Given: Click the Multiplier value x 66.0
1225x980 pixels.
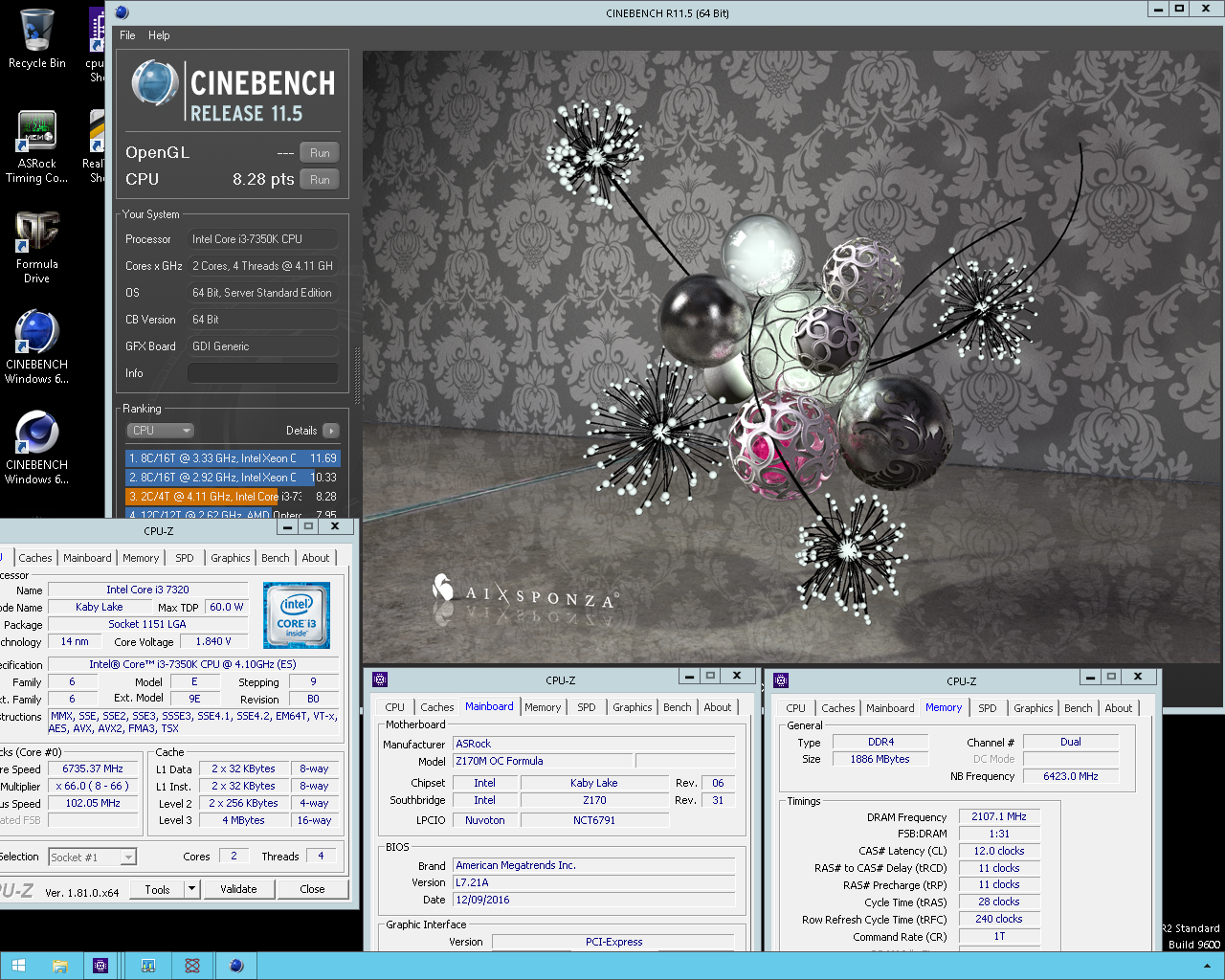Looking at the screenshot, I should (93, 786).
